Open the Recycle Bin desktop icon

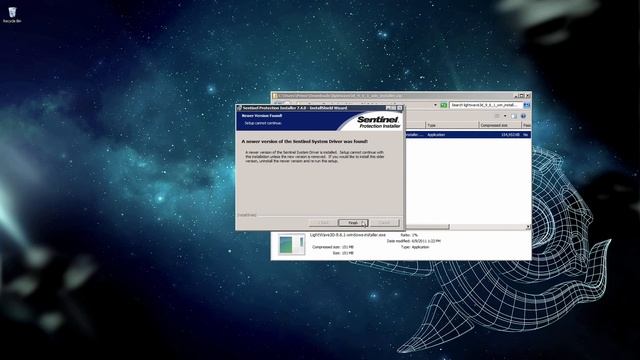pyautogui.click(x=12, y=15)
